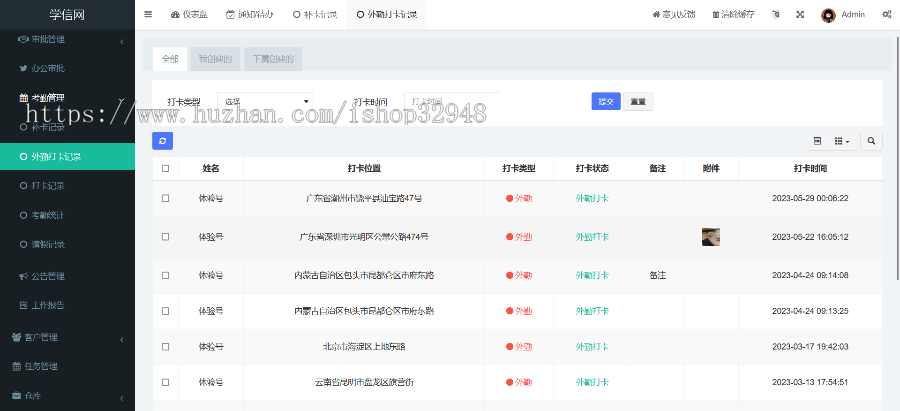Select the 下属创建的 filter tab
This screenshot has height=411, width=900.
[273, 59]
